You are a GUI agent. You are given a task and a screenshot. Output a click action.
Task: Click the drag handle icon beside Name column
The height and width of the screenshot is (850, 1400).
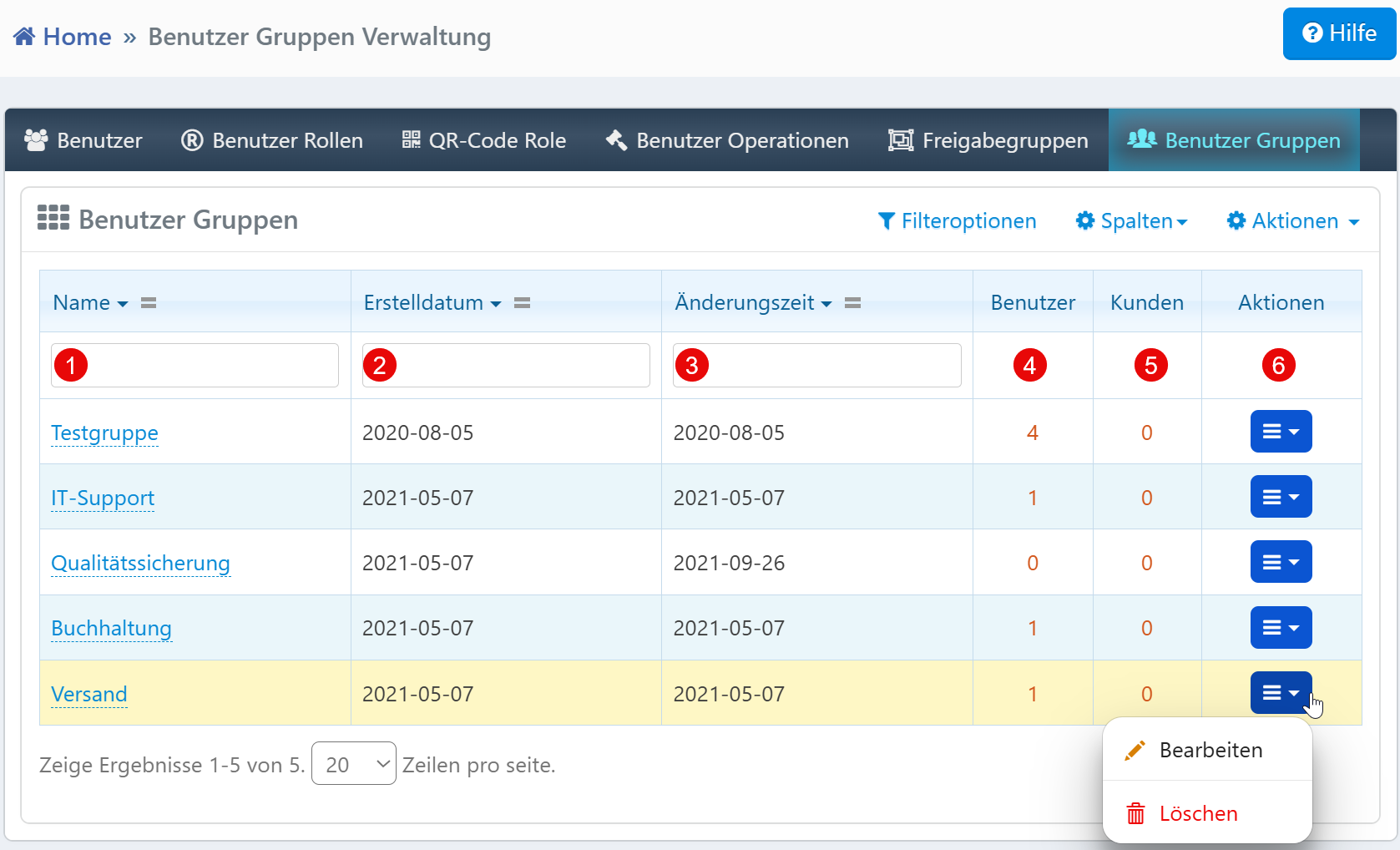(149, 303)
